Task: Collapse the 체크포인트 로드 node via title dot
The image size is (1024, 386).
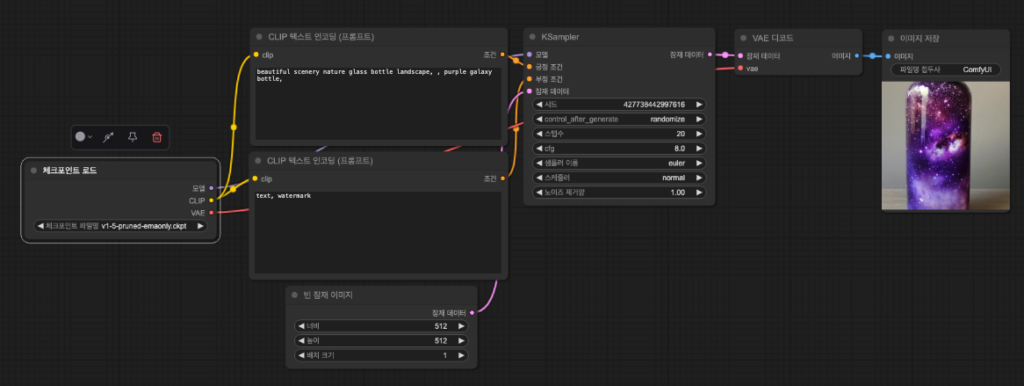Action: point(33,170)
